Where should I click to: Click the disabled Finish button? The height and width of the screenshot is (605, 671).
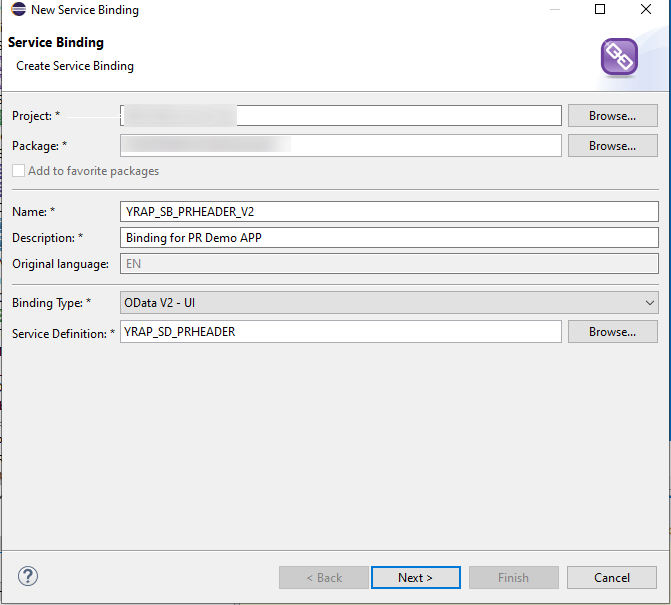click(514, 578)
